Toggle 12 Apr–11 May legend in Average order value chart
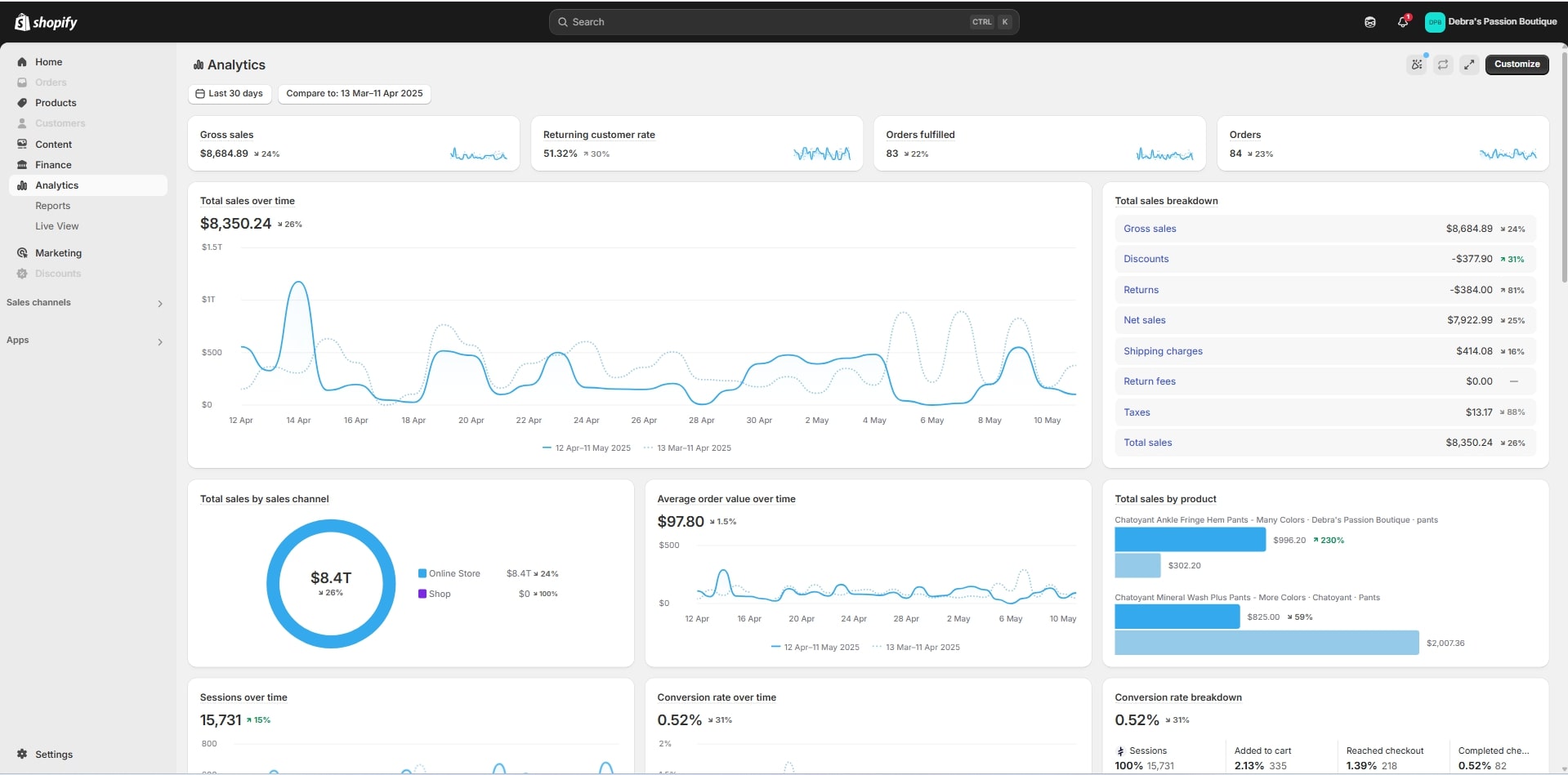Image resolution: width=1568 pixels, height=775 pixels. point(815,648)
